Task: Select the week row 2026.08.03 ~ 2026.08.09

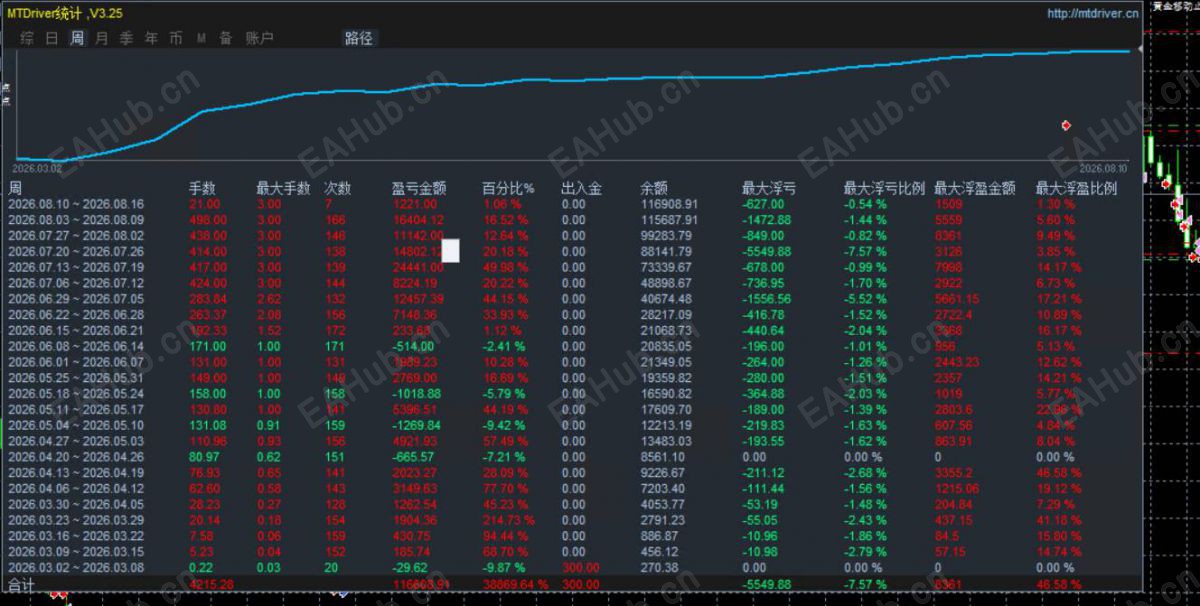Action: coord(572,220)
